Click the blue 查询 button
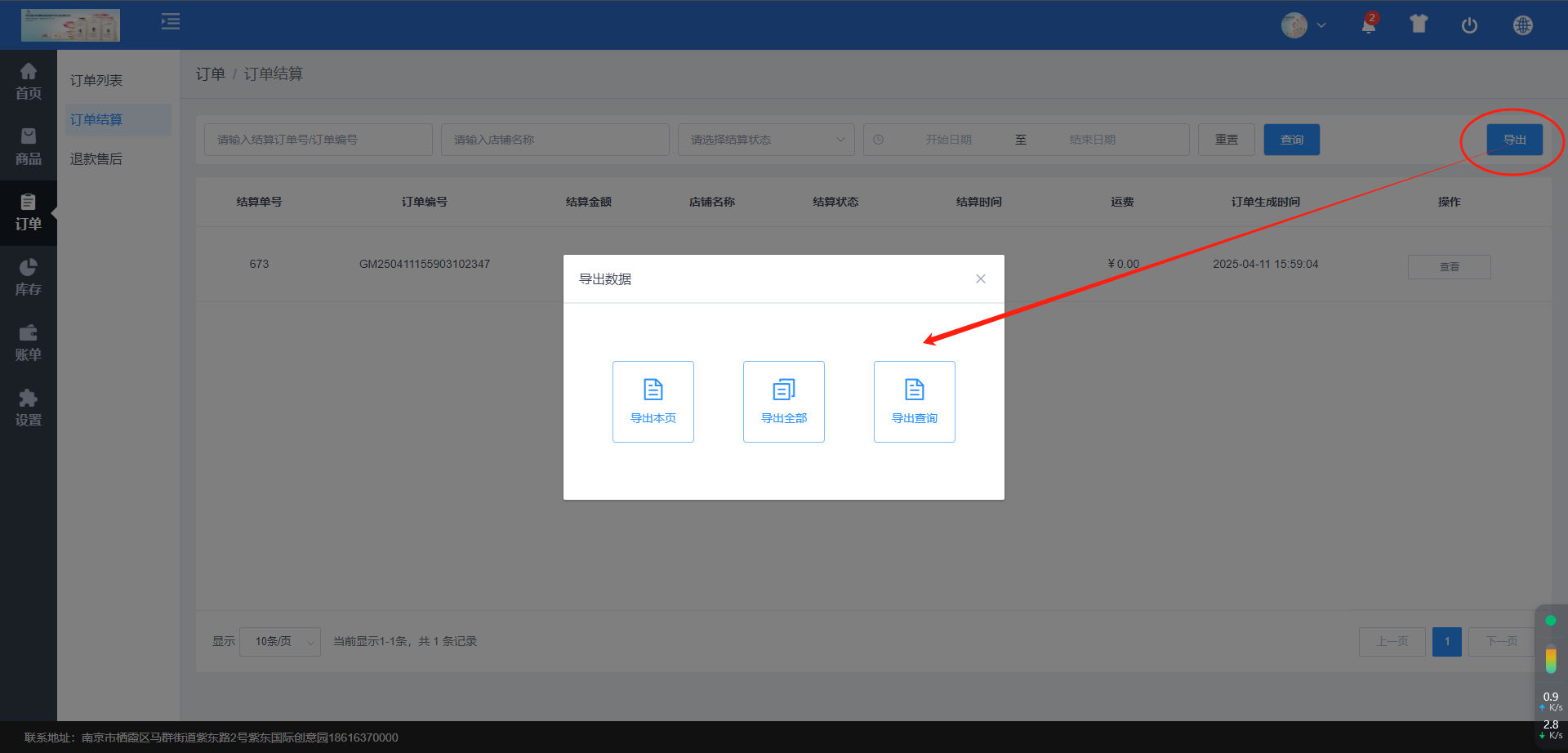Screen dimensions: 1568x753 (1291, 140)
